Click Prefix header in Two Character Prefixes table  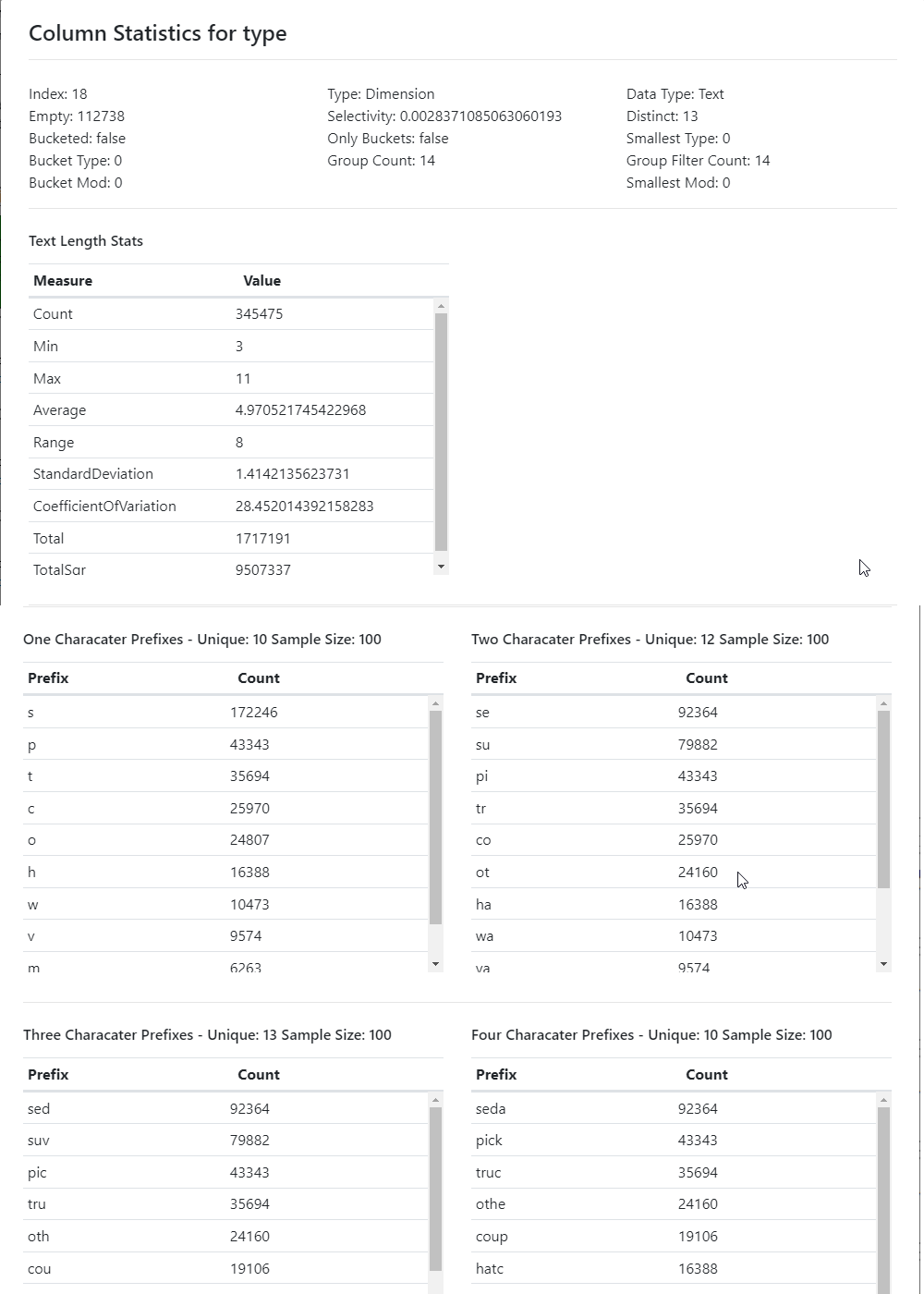point(496,678)
